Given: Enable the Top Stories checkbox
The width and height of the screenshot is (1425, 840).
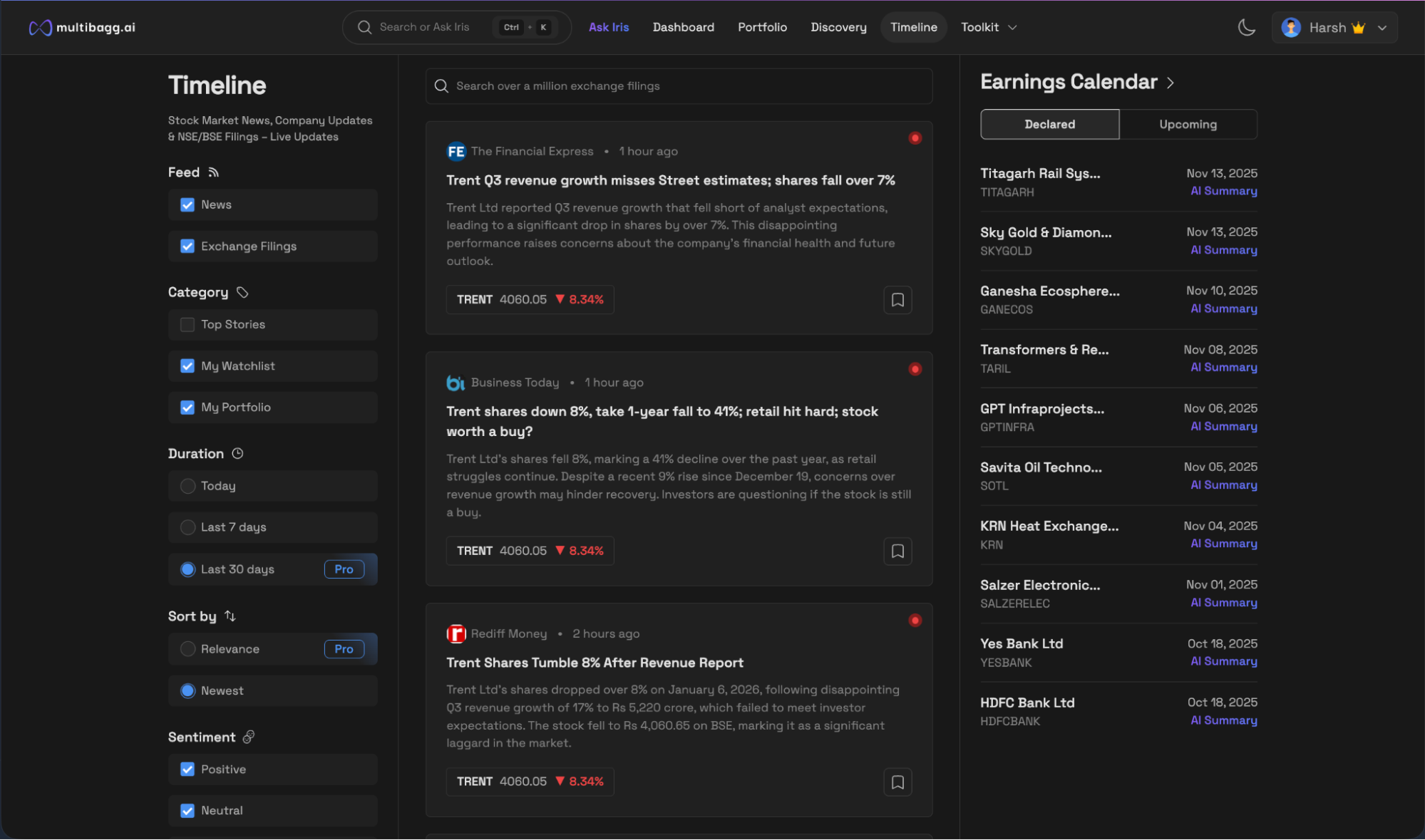Looking at the screenshot, I should pos(187,325).
